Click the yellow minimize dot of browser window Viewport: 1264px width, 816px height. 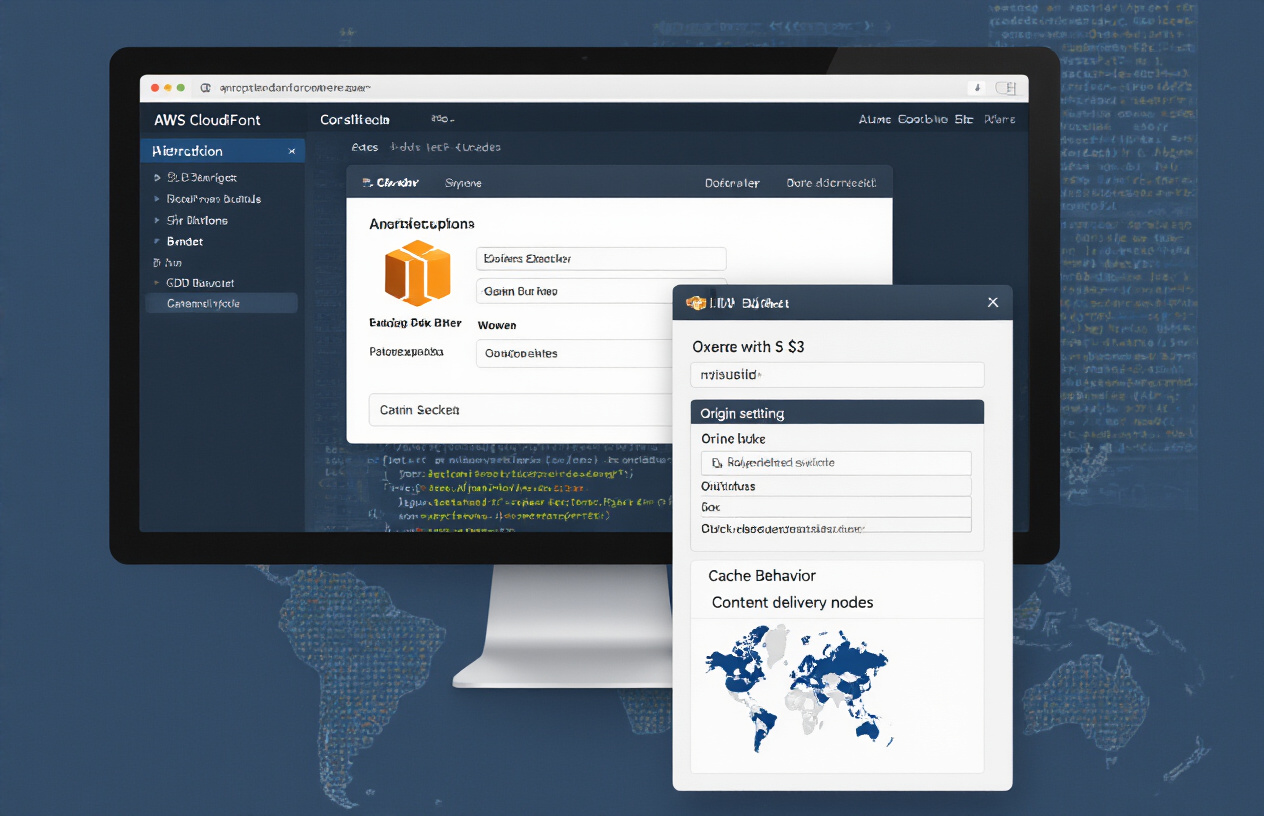(168, 88)
